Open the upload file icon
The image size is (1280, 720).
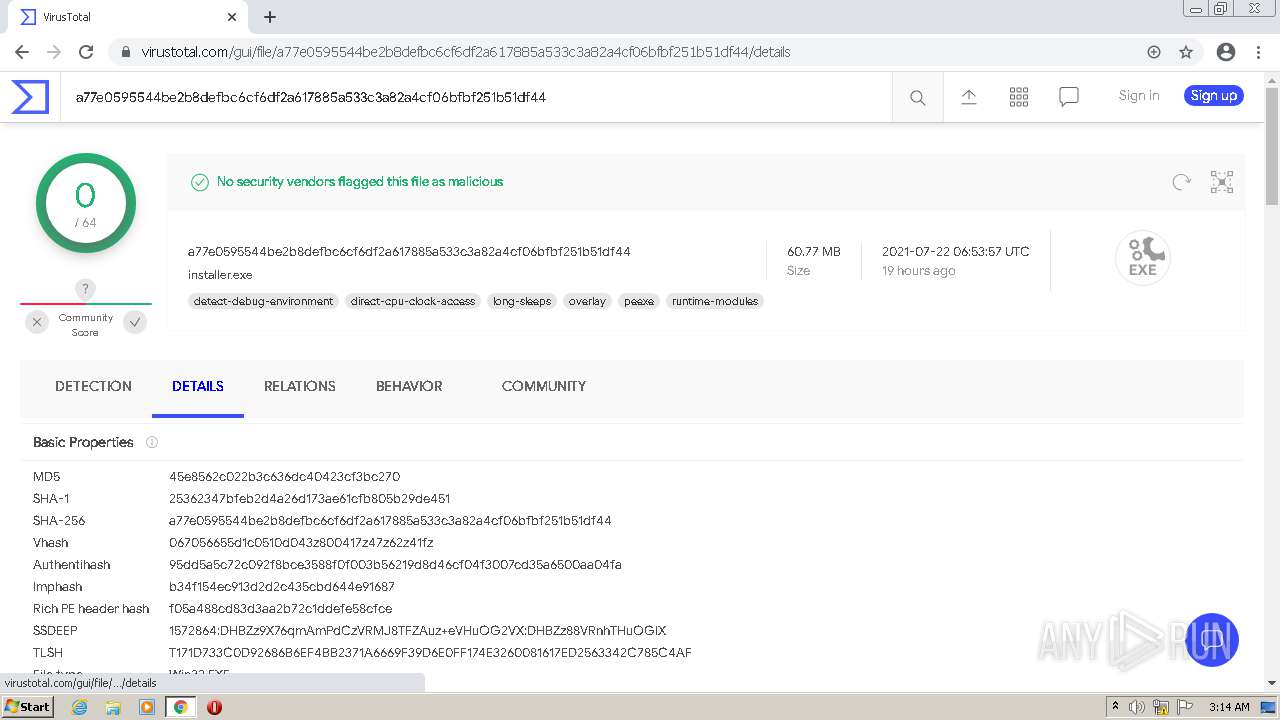tap(969, 96)
